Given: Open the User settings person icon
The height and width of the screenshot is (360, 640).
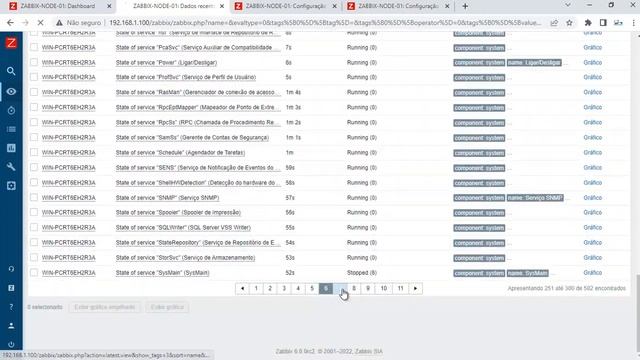Looking at the screenshot, I should pos(11,326).
